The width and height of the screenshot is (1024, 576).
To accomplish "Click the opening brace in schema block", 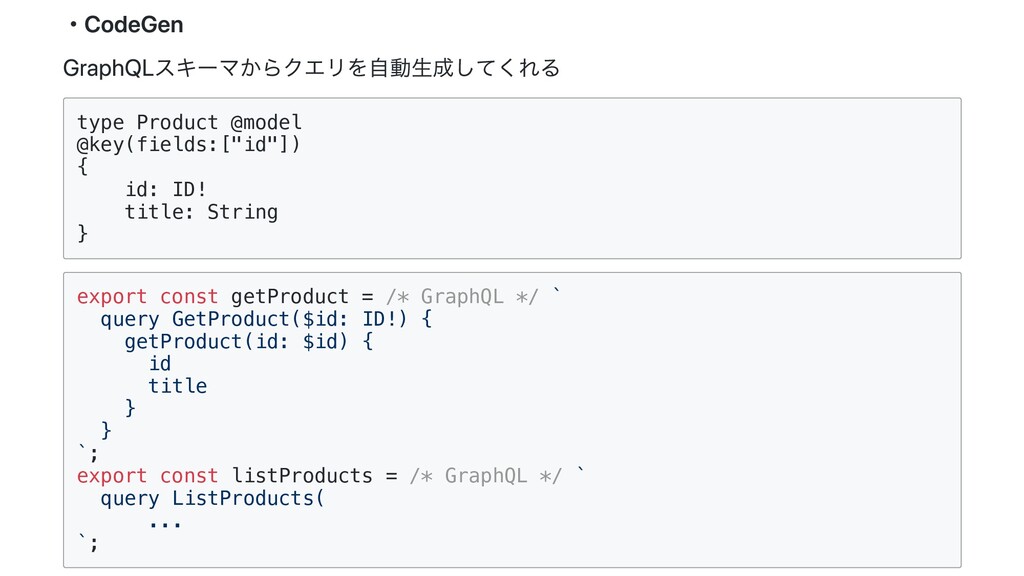I will (x=82, y=167).
